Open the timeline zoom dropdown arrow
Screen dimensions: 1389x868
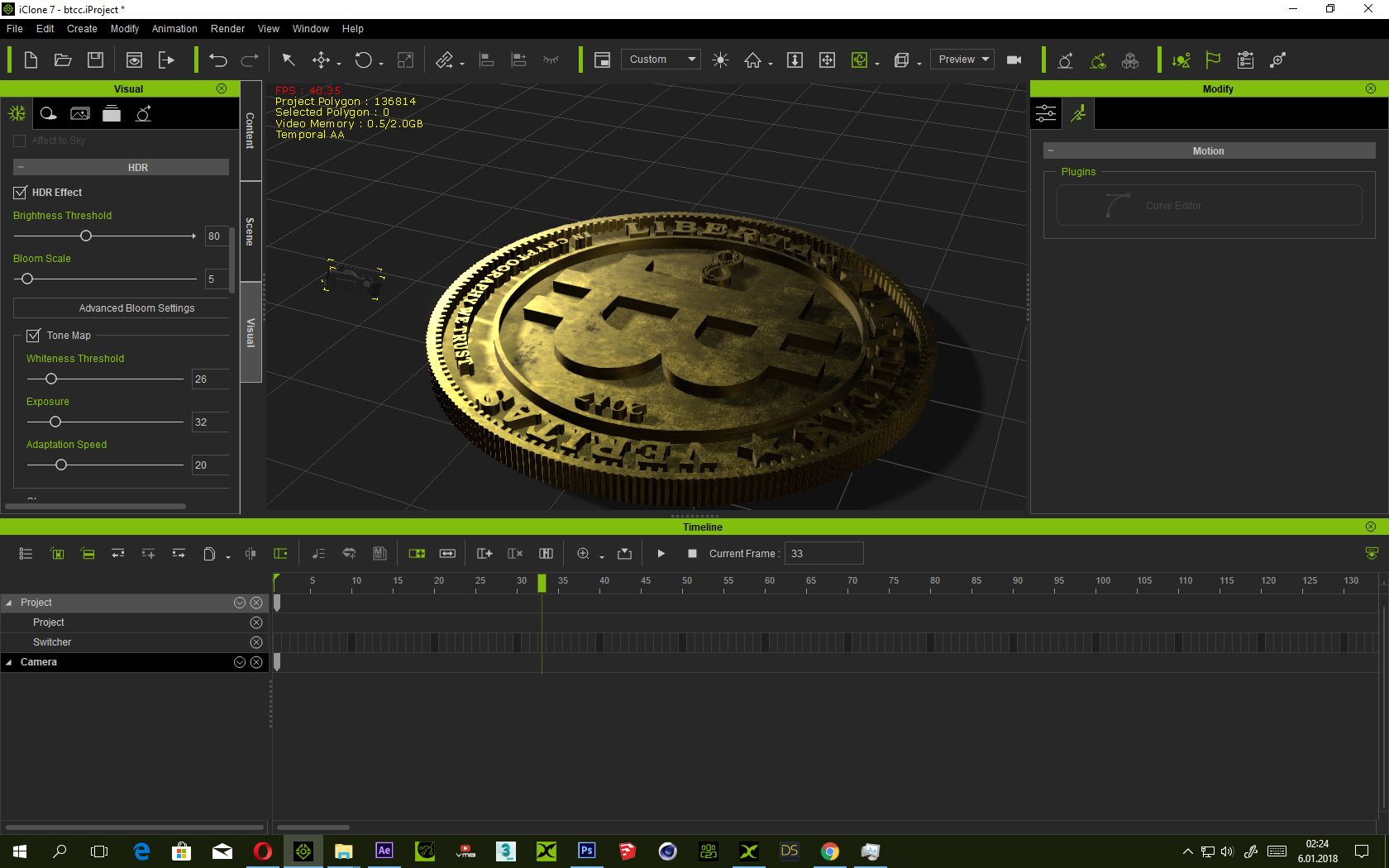point(601,556)
